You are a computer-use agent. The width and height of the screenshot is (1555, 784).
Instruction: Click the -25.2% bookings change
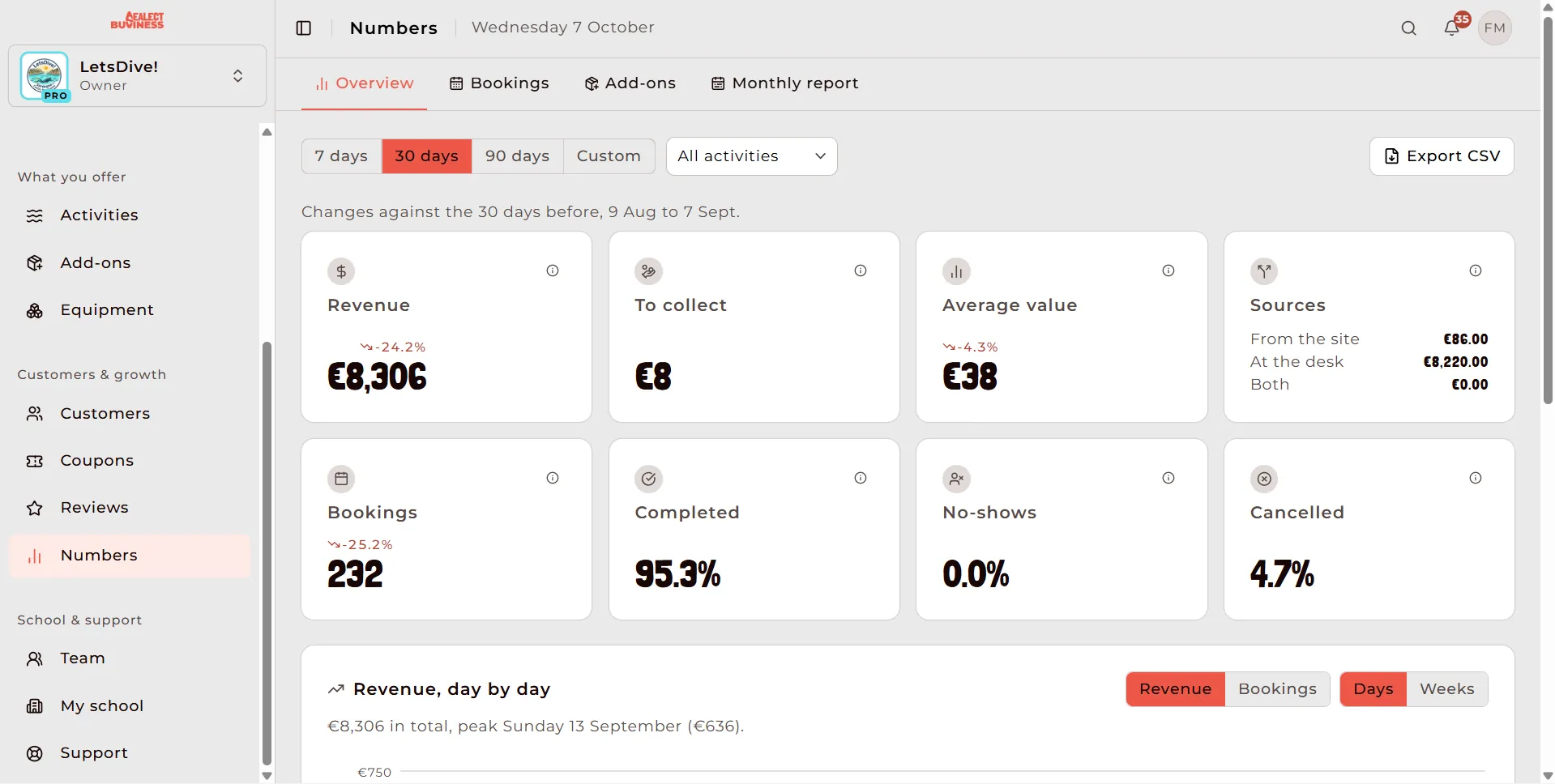pos(361,545)
